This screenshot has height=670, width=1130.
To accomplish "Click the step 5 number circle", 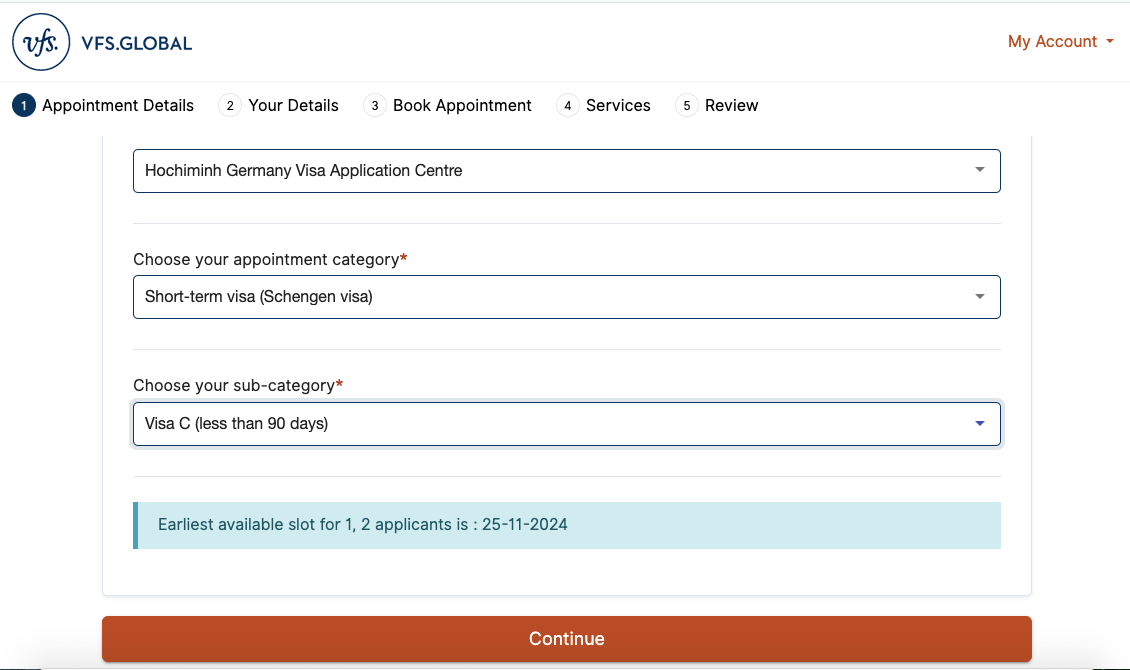I will 686,105.
